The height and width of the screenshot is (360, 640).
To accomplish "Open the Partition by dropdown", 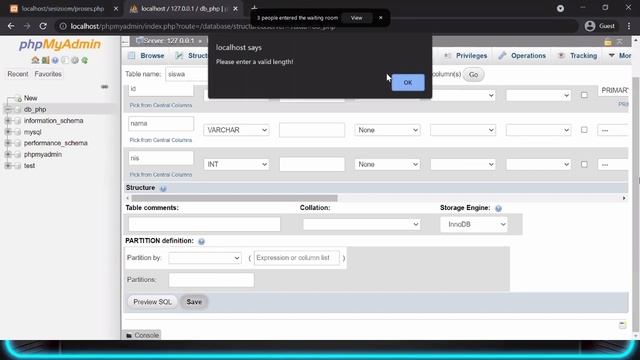I will [x=205, y=258].
